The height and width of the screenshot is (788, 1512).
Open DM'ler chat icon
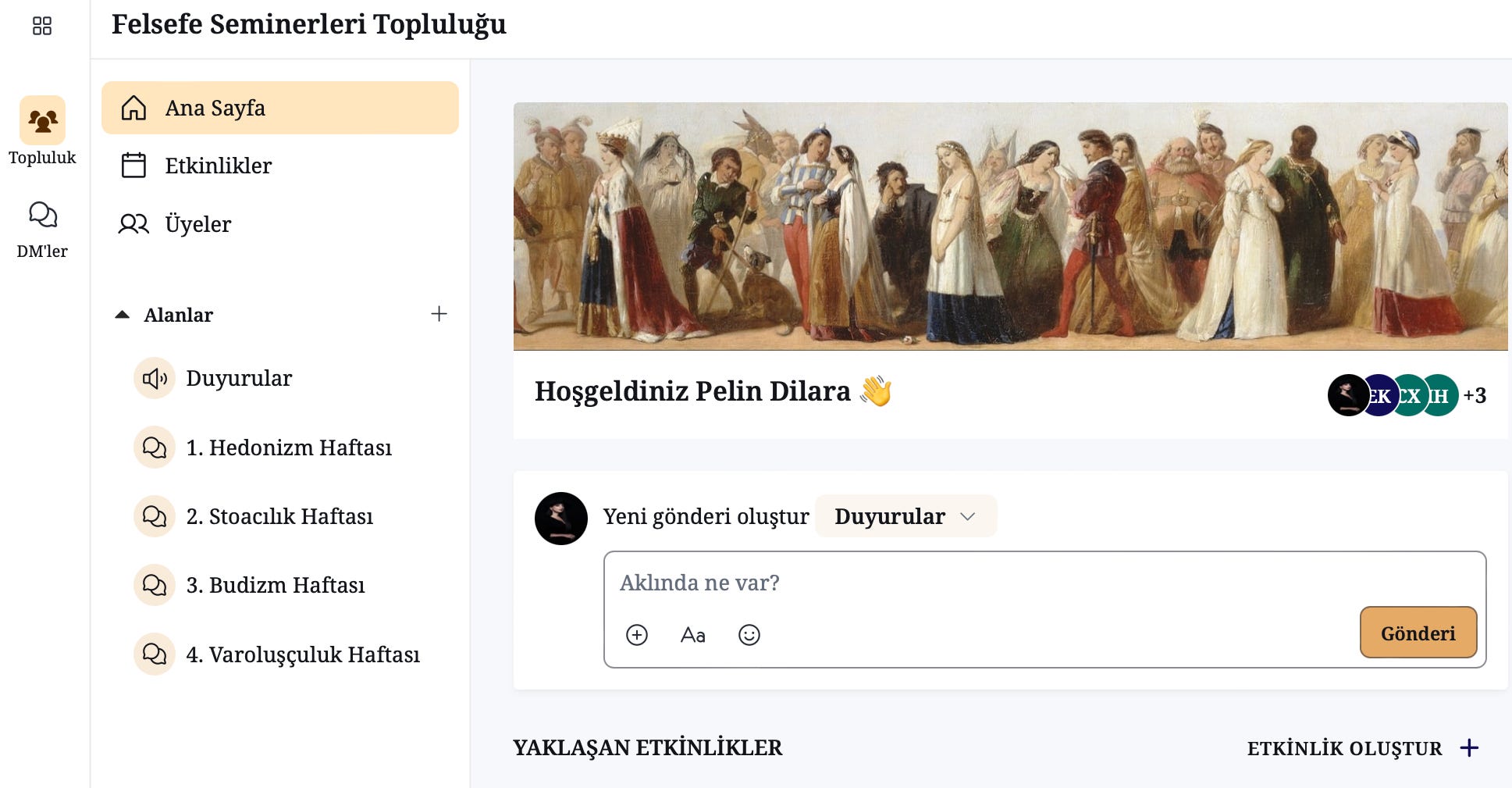pos(42,214)
